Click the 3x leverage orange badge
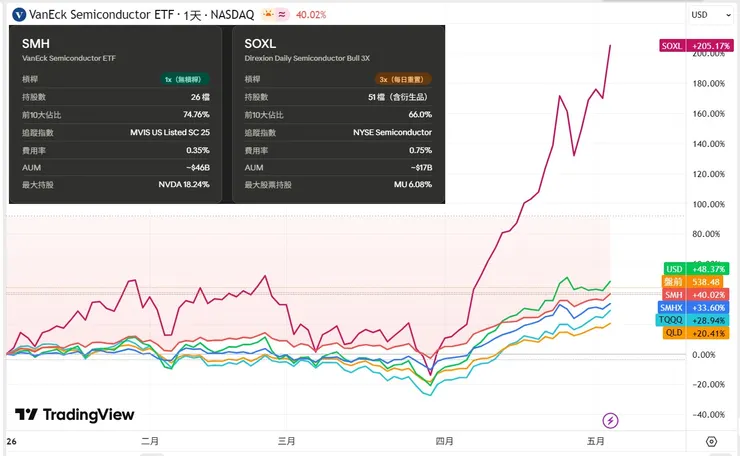 click(x=403, y=79)
